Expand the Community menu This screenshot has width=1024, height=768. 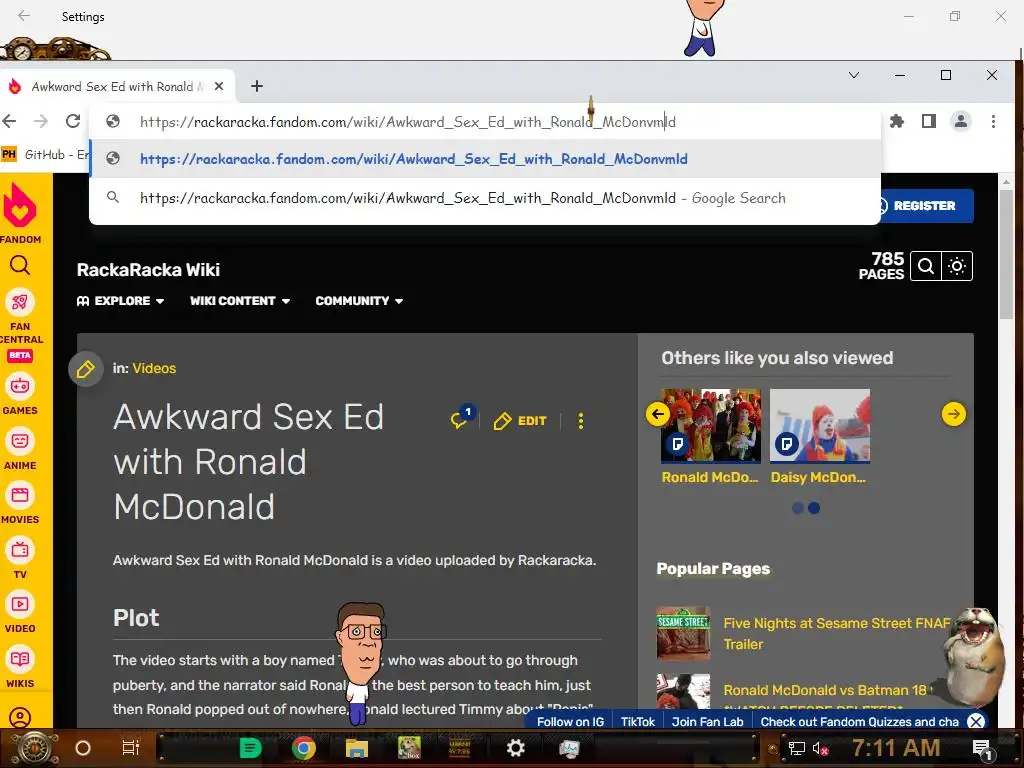tap(359, 301)
